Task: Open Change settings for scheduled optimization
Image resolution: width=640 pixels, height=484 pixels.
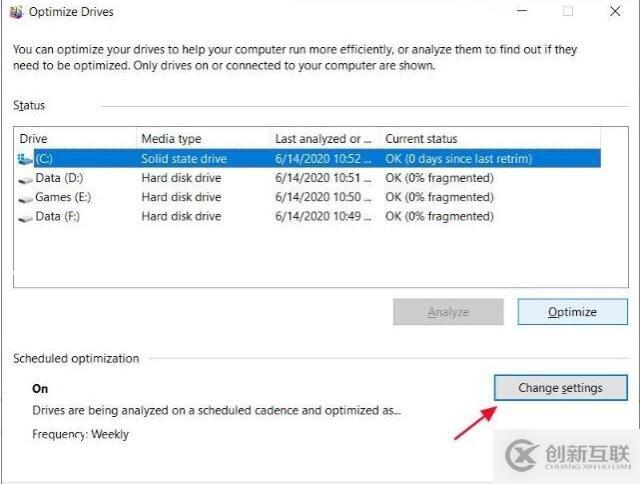Action: pos(560,387)
